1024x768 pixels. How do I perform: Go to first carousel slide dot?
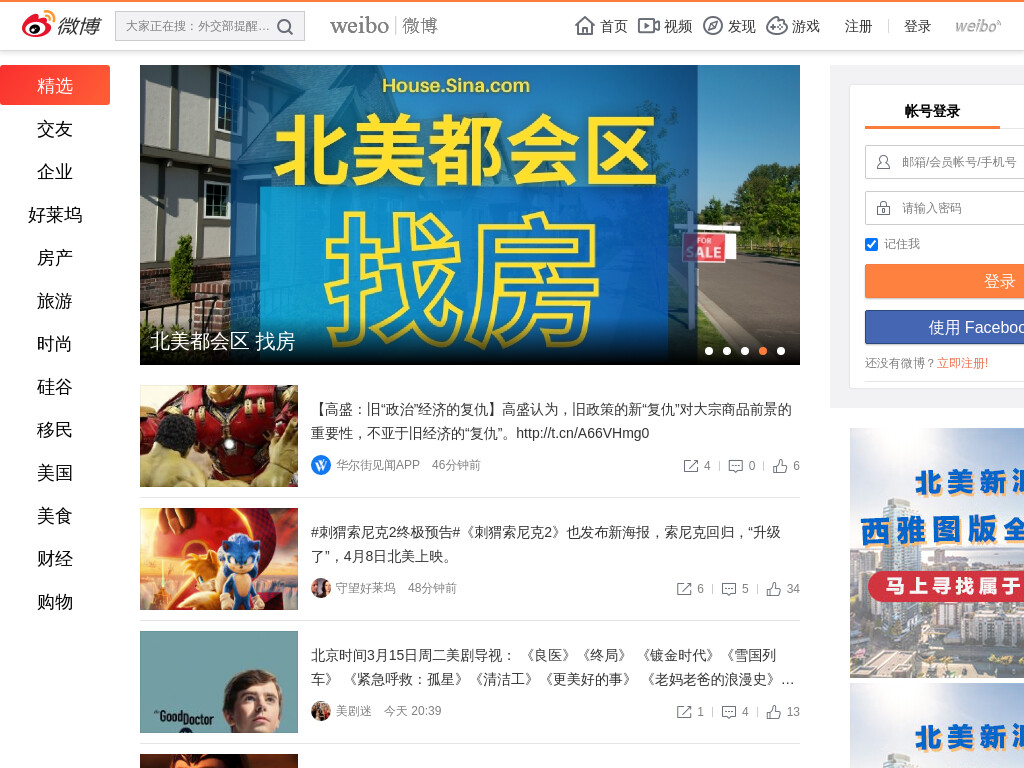(x=709, y=351)
